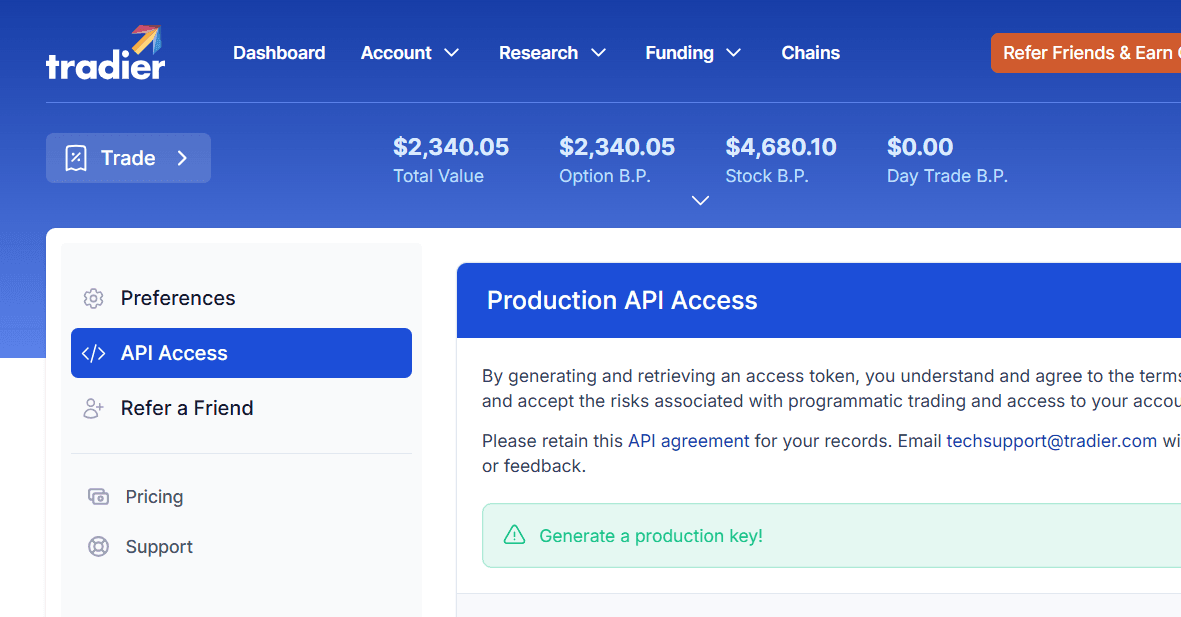The image size is (1181, 617).
Task: Open the Pricing link
Action: [154, 497]
